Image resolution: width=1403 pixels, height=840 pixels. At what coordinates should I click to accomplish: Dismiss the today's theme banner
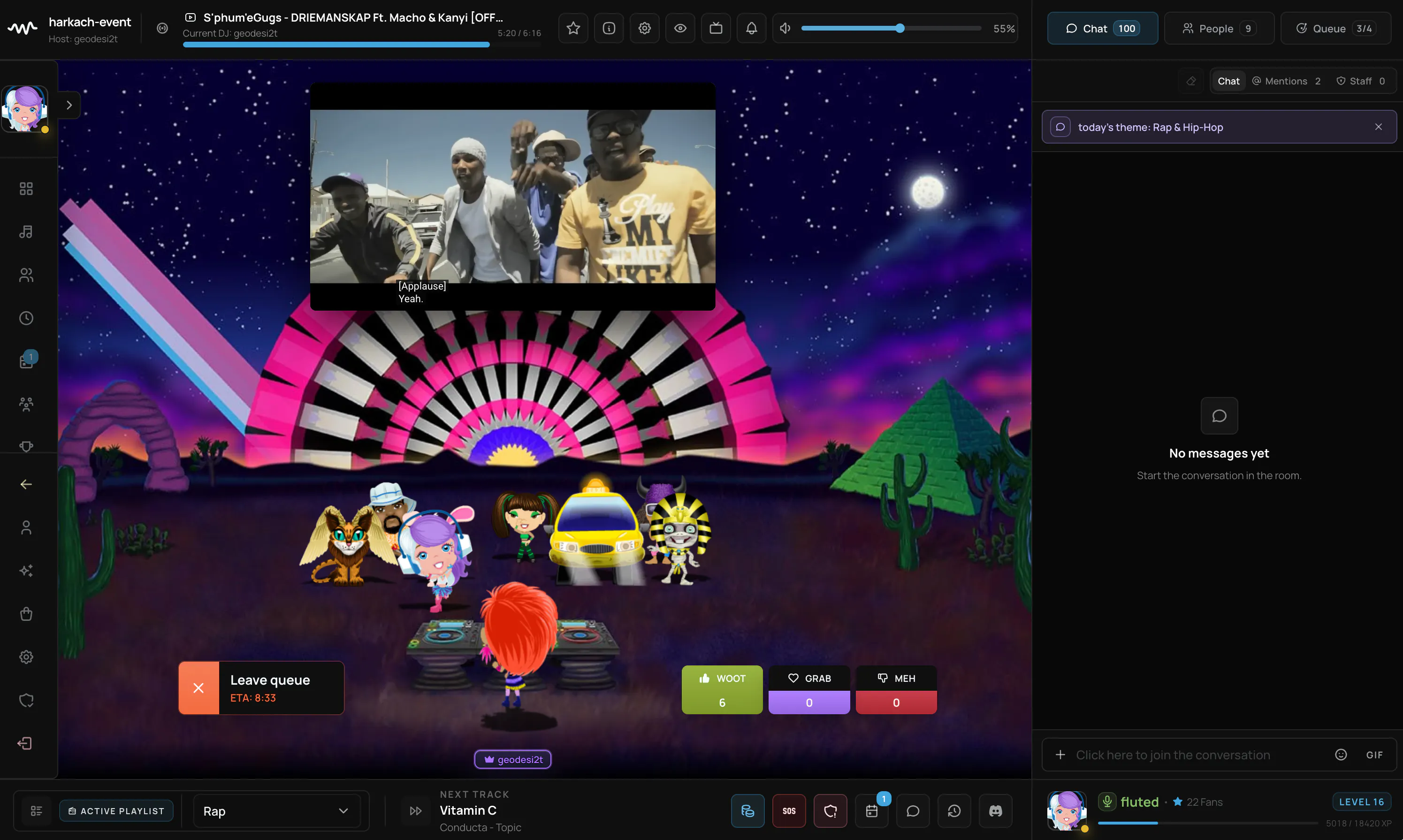[1378, 127]
